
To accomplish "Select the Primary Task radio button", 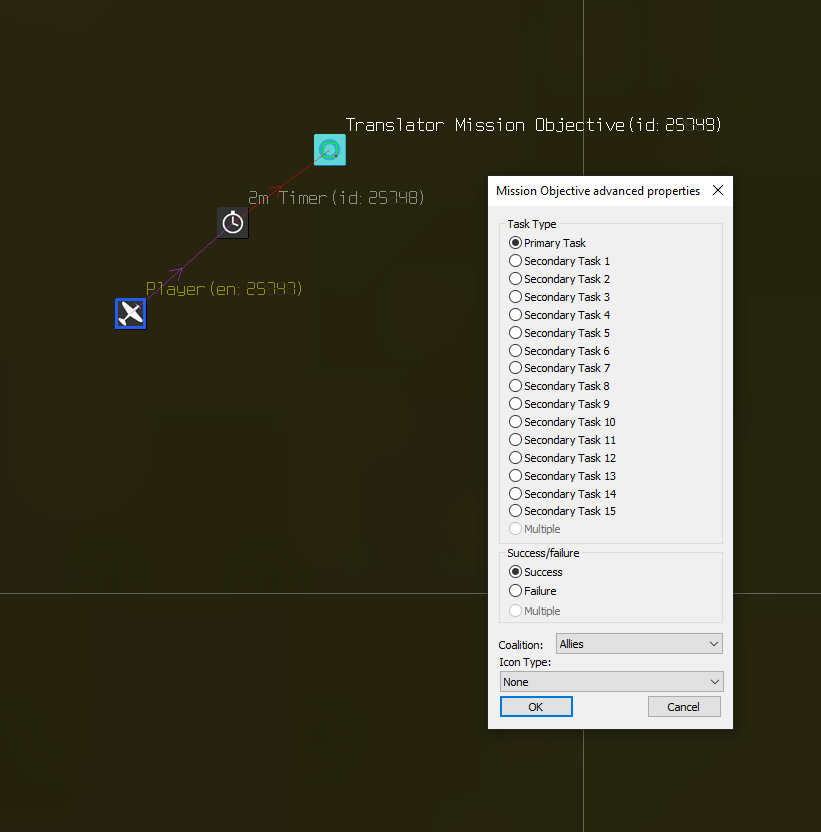I will [x=516, y=243].
